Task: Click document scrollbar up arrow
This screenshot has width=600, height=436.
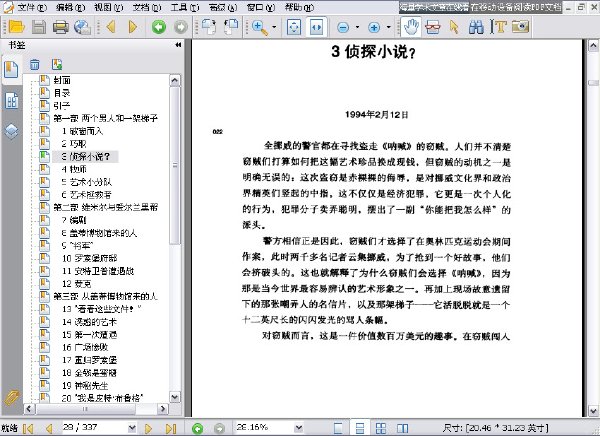Action: (x=593, y=46)
